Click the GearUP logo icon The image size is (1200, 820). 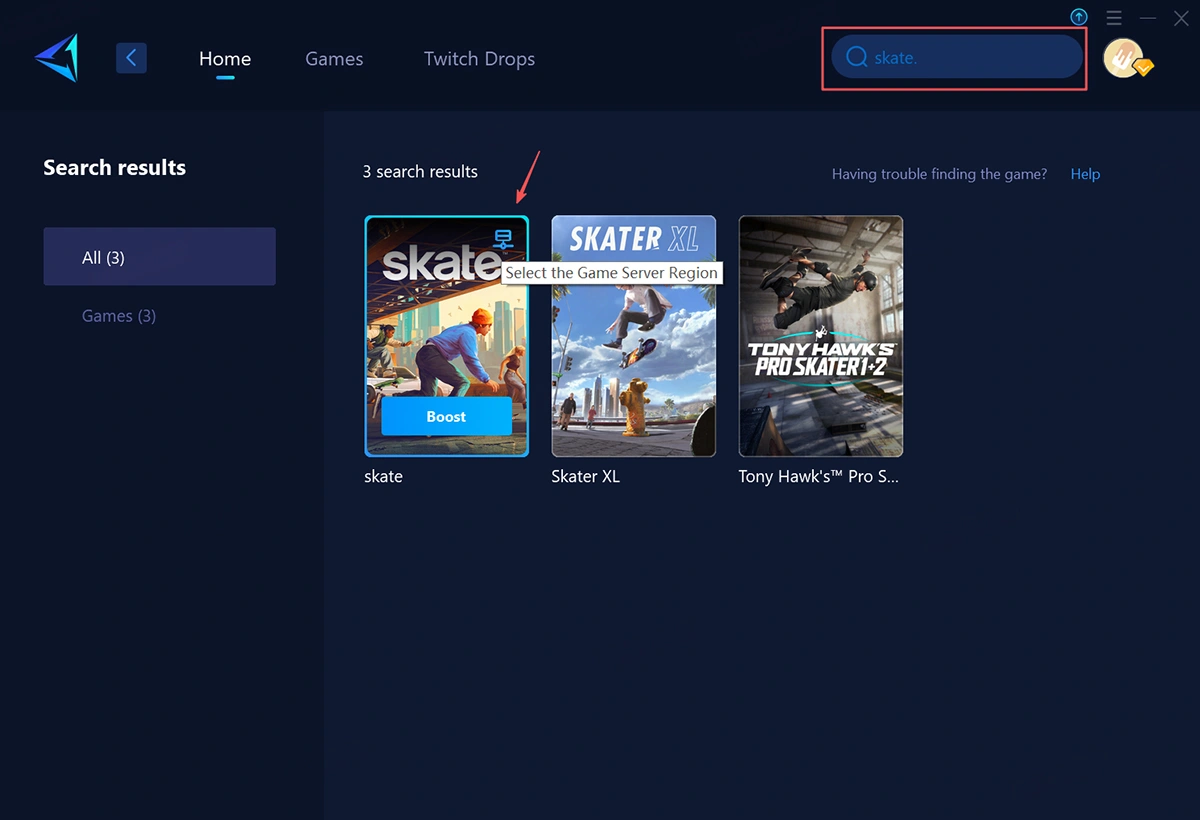[x=56, y=58]
